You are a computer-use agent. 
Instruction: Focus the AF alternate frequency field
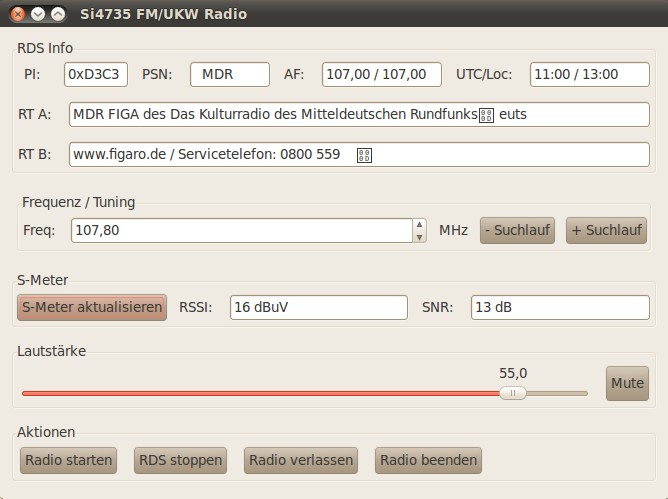tap(381, 74)
